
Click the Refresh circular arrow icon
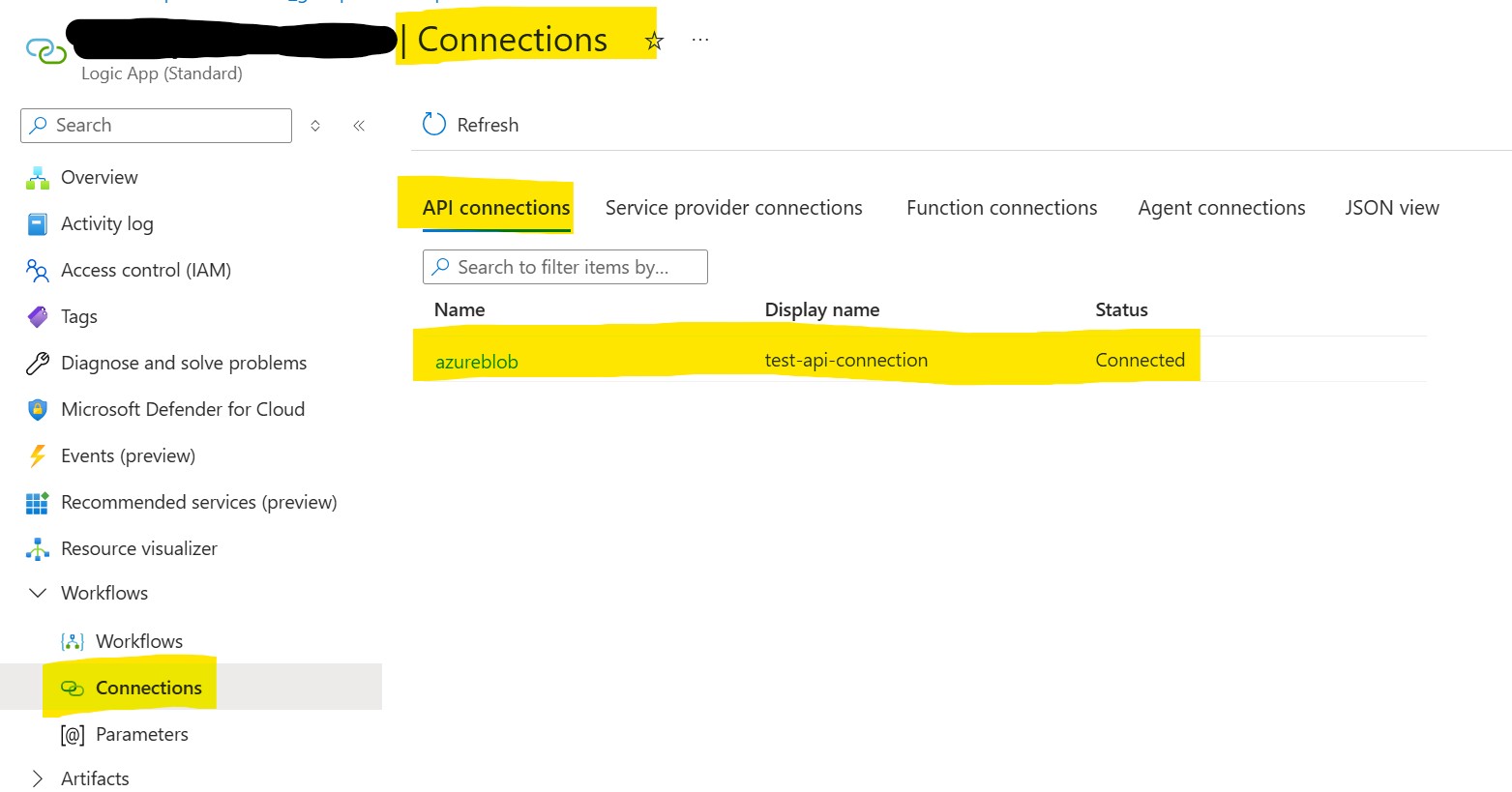coord(434,124)
